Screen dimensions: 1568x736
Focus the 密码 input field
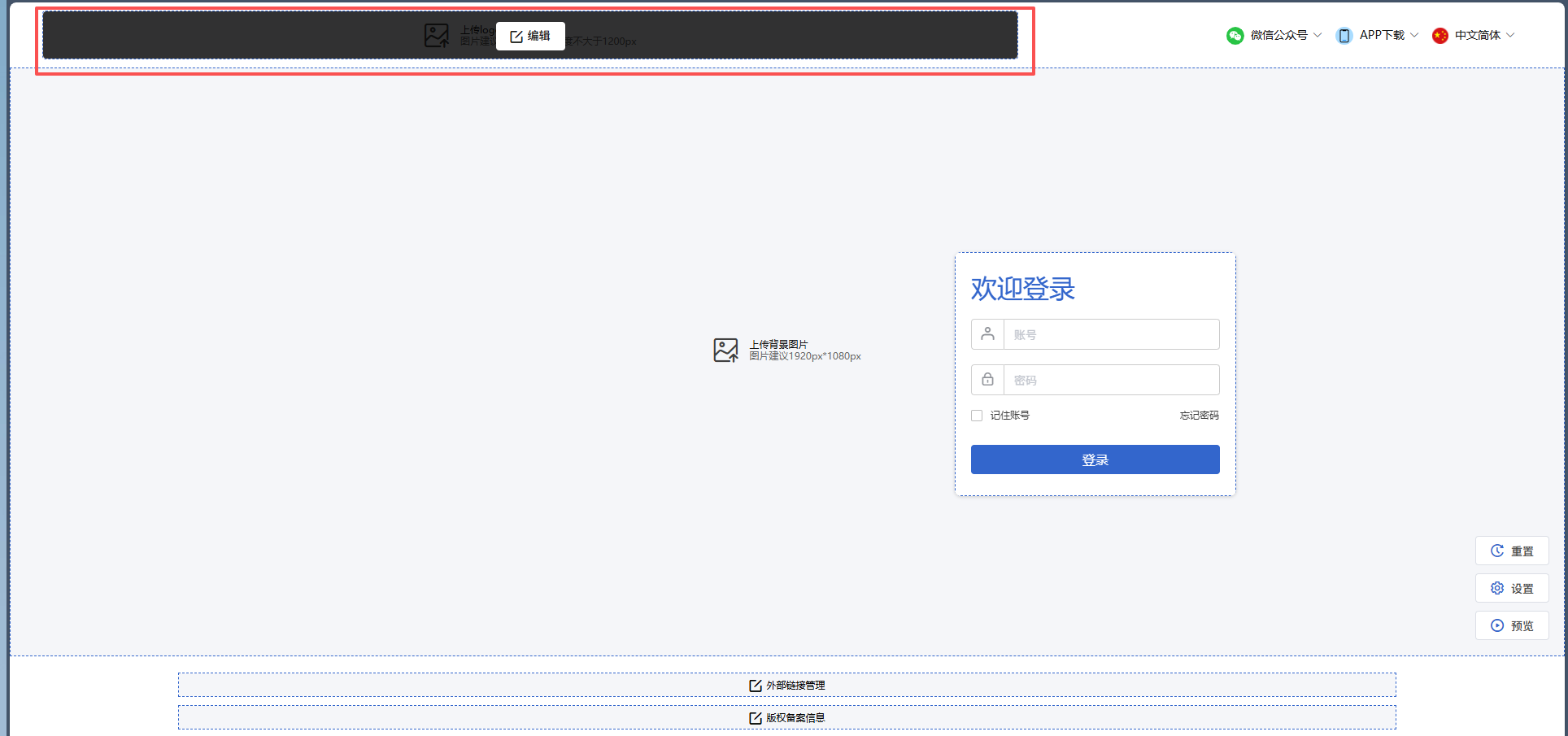pos(1111,380)
